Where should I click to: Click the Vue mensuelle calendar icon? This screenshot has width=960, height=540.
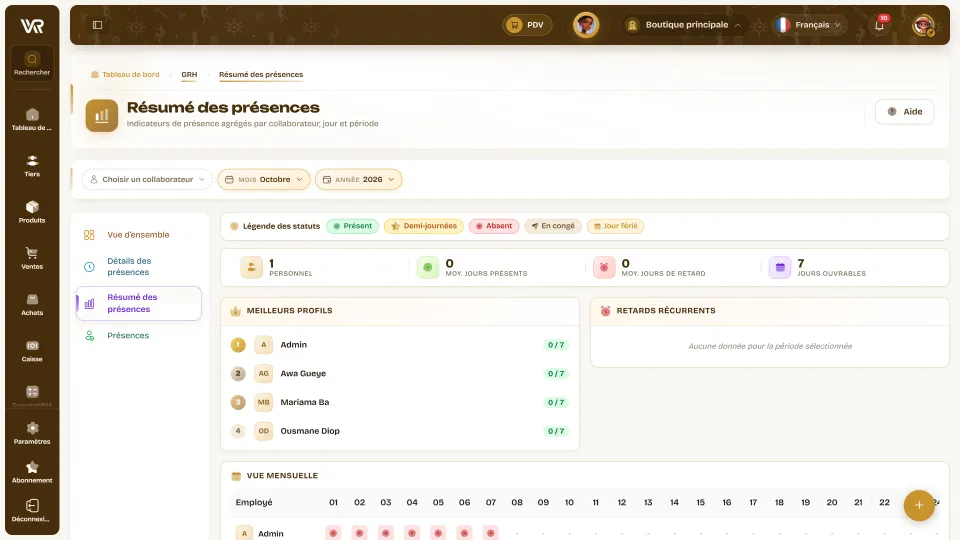pos(236,476)
